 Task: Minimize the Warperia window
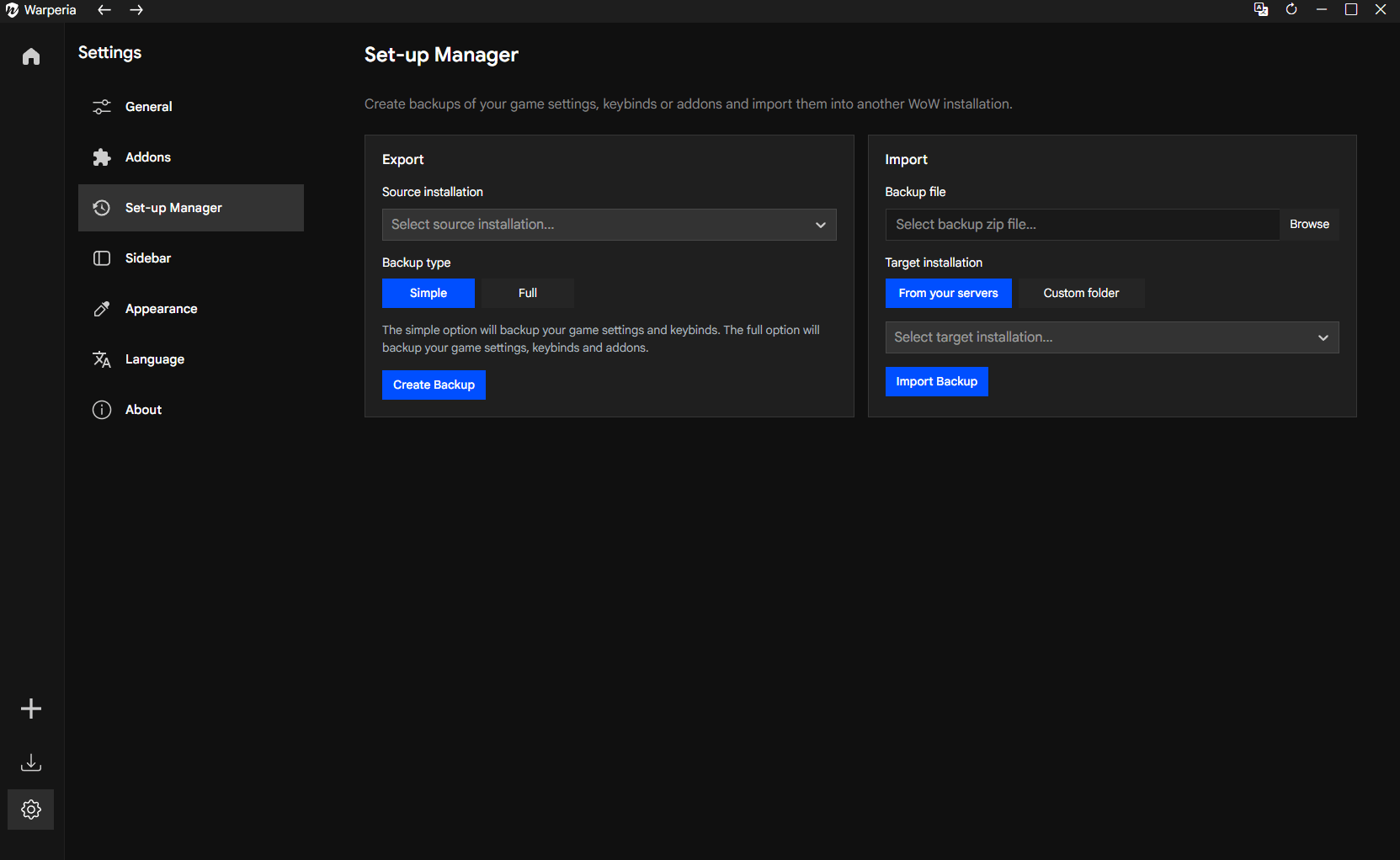pyautogui.click(x=1322, y=9)
